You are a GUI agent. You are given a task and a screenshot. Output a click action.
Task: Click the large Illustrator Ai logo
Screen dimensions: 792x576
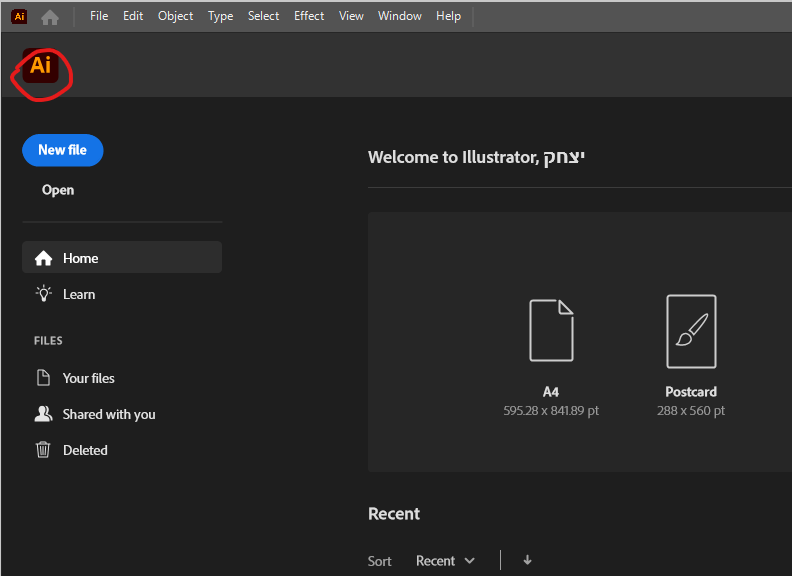(x=40, y=66)
